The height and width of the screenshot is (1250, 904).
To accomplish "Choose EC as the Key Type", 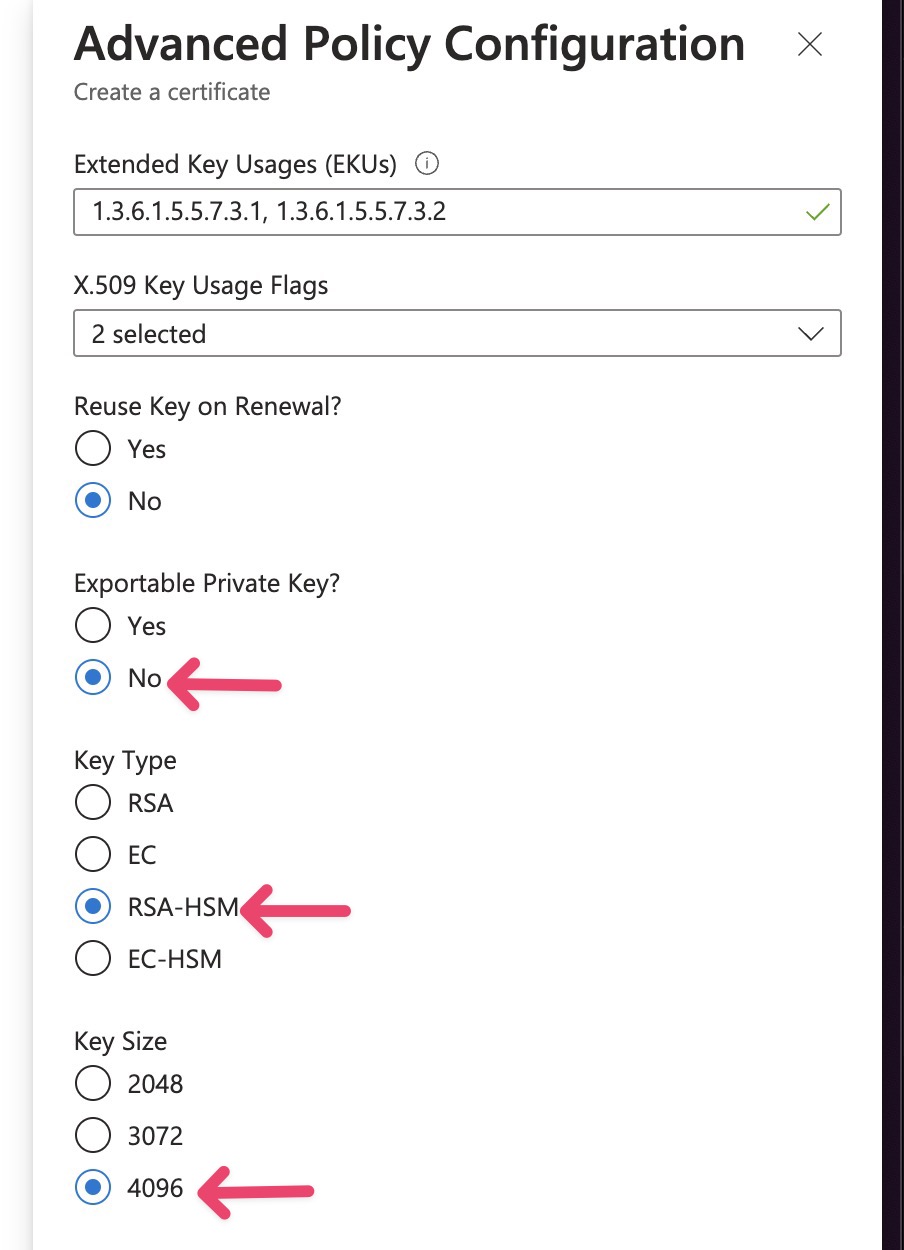I will coord(92,854).
